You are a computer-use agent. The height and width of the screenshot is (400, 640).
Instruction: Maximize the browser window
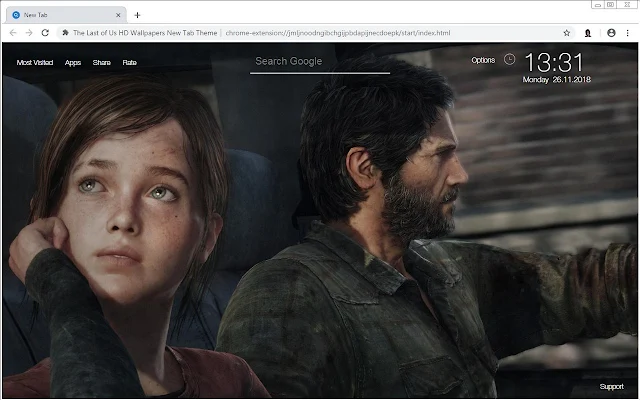610,5
